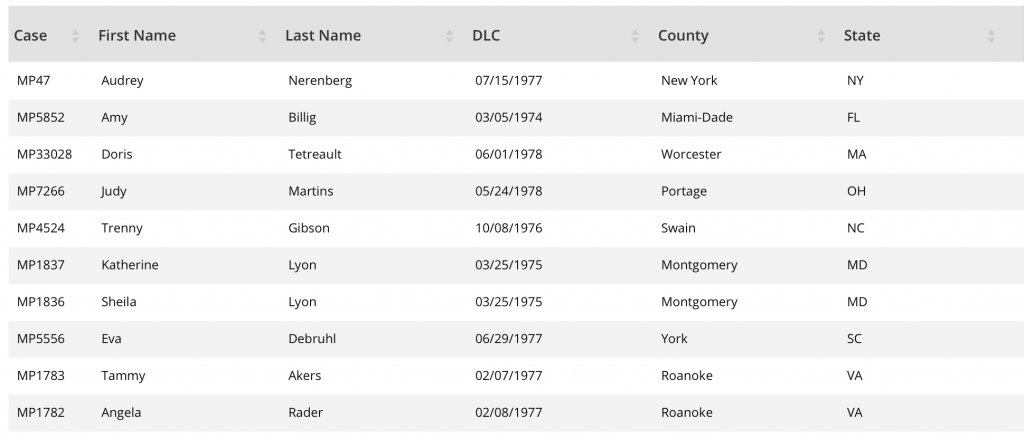This screenshot has height=439, width=1024.
Task: Select case number MP47
Action: (x=31, y=81)
